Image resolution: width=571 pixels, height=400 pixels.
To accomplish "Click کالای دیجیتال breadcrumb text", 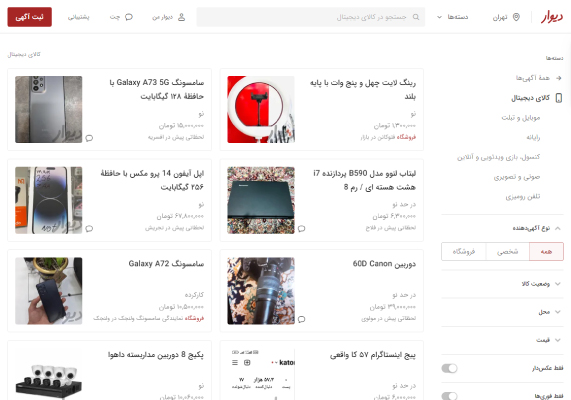I will coord(24,54).
